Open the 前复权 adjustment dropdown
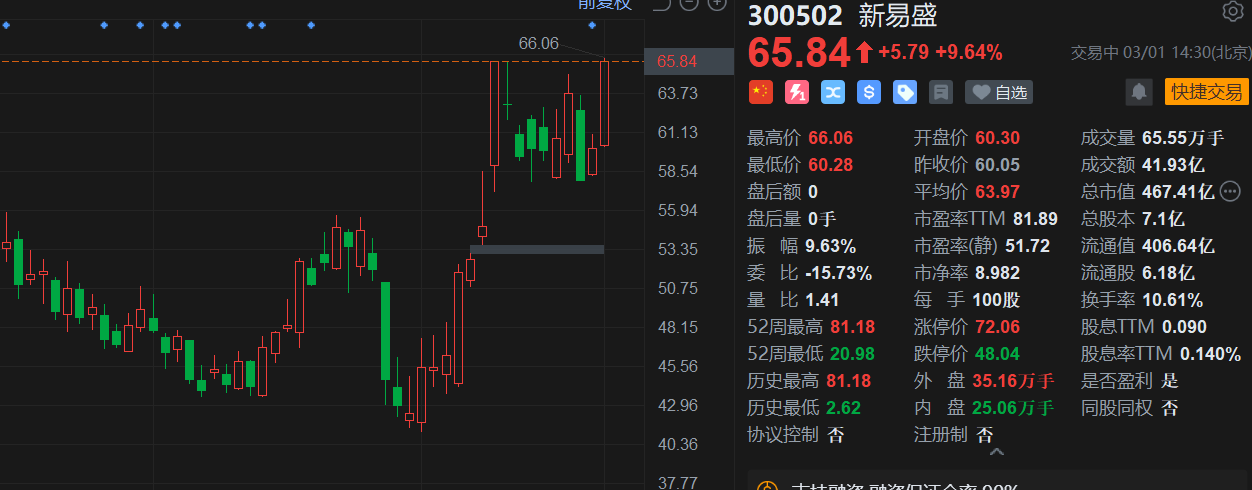 (x=605, y=4)
